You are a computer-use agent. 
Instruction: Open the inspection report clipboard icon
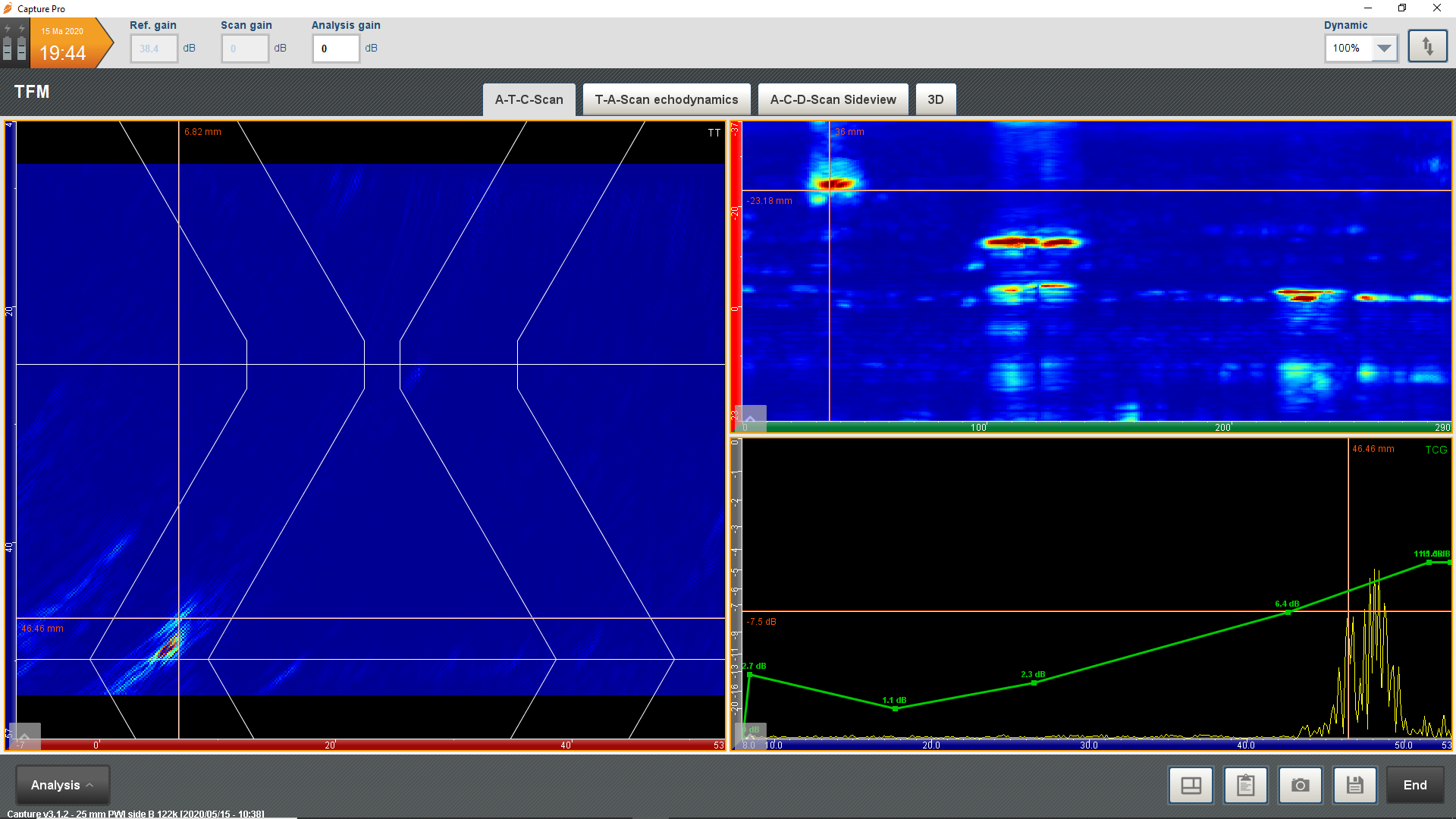click(x=1245, y=785)
